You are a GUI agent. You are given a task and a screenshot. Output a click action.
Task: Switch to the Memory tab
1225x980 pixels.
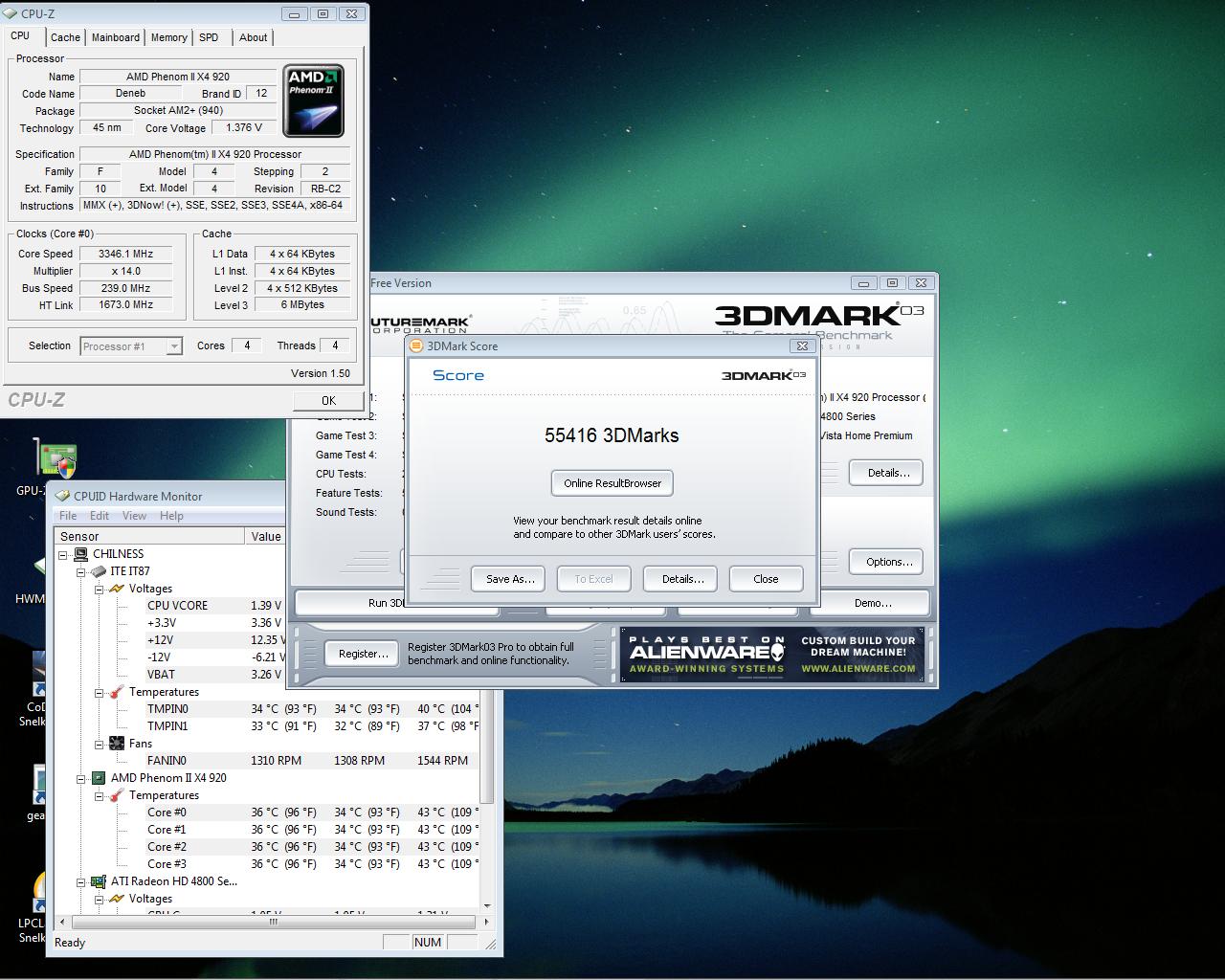click(168, 37)
